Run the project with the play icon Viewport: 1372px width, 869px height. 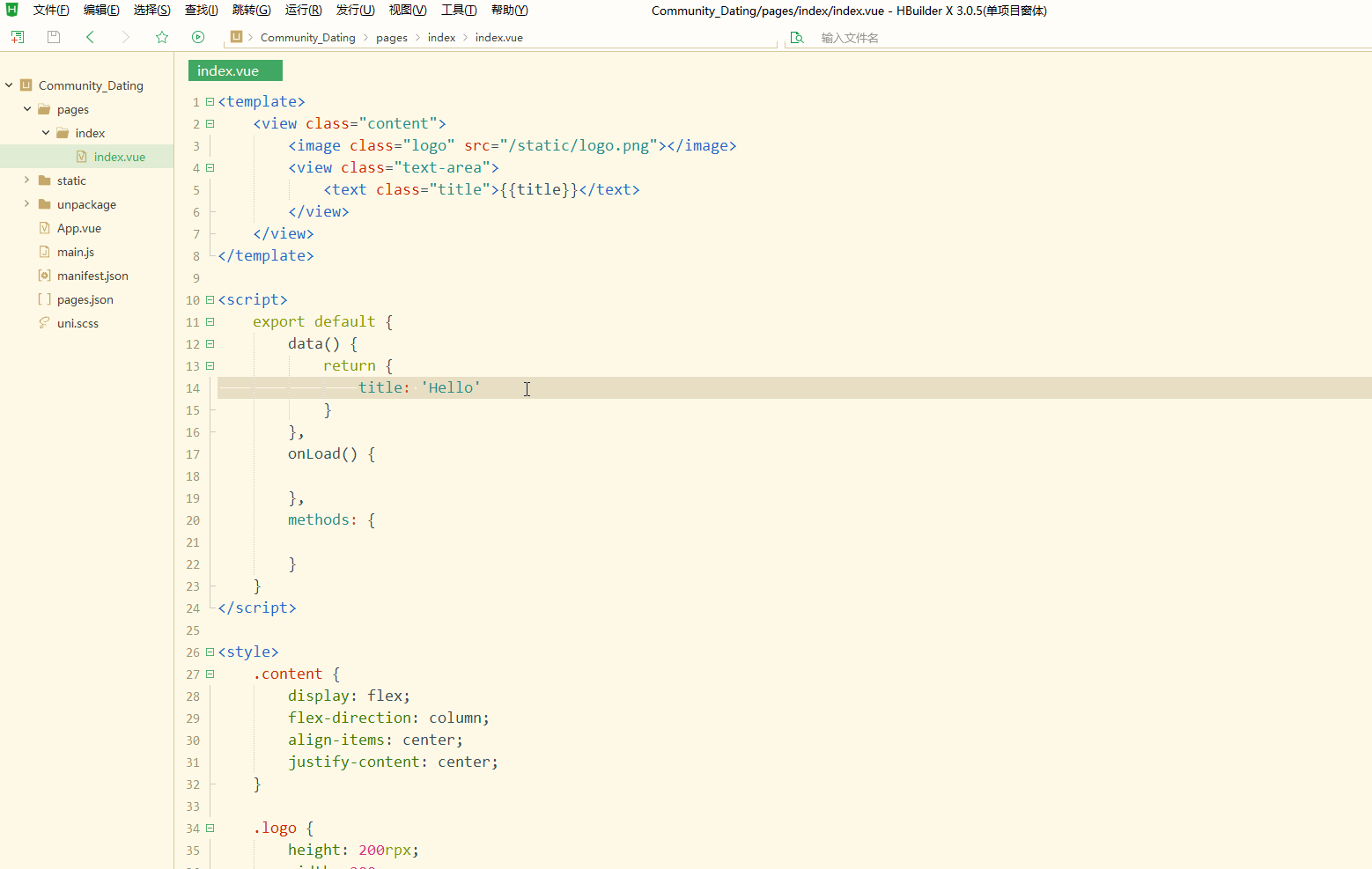click(x=198, y=37)
